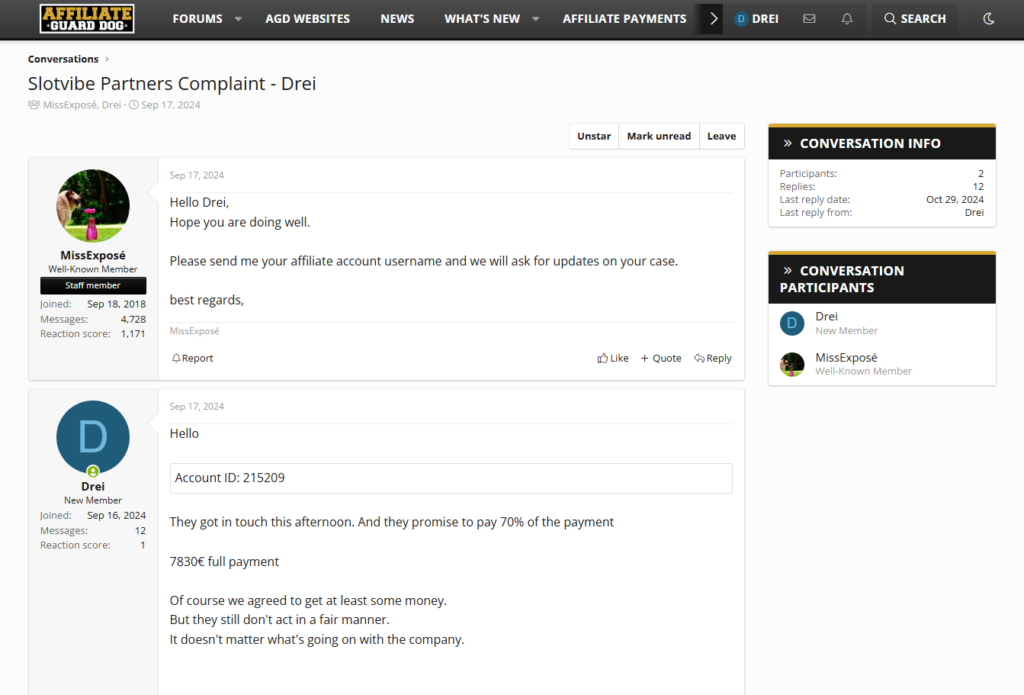Toggle dark mode moon icon
1024x695 pixels.
pyautogui.click(x=989, y=19)
